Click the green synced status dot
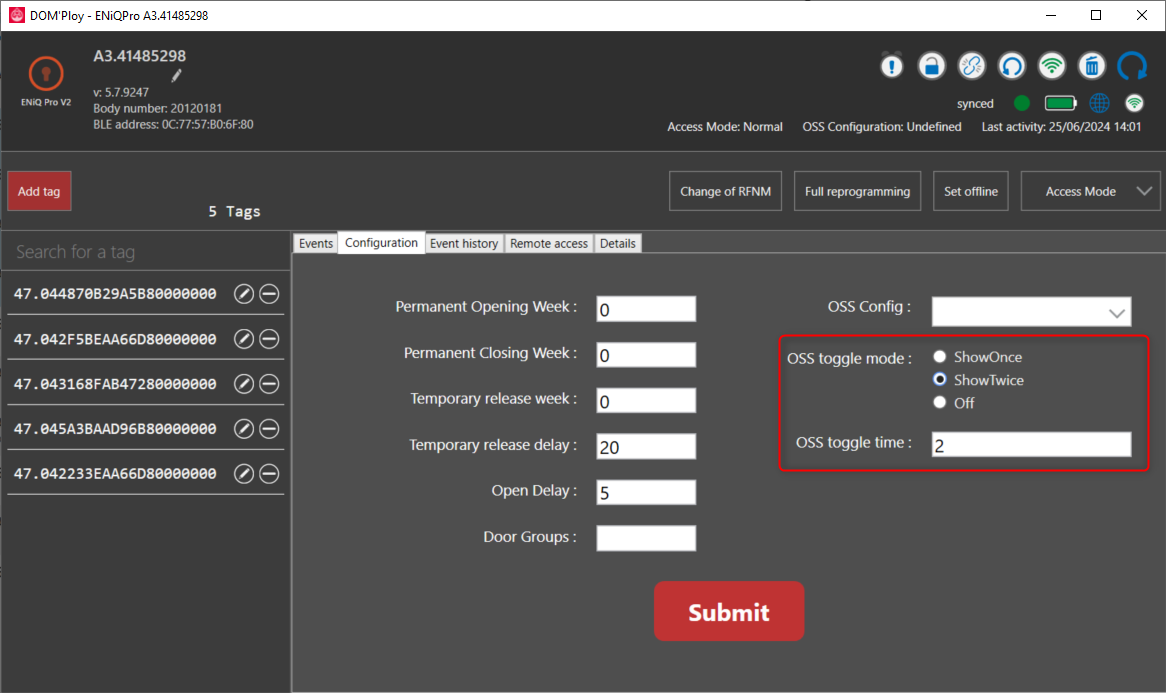Image resolution: width=1166 pixels, height=693 pixels. point(1022,103)
